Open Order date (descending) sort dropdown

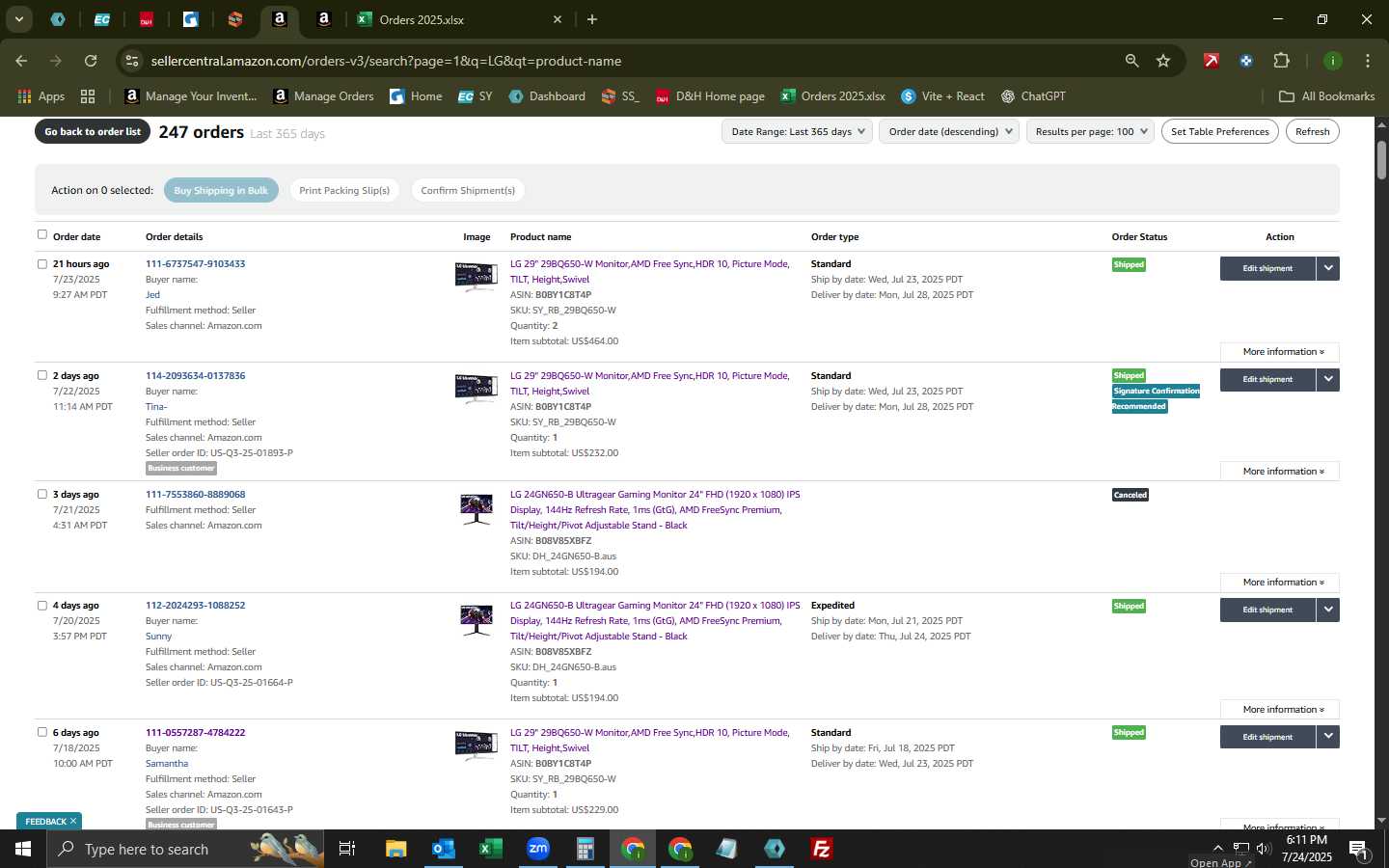pos(949,132)
